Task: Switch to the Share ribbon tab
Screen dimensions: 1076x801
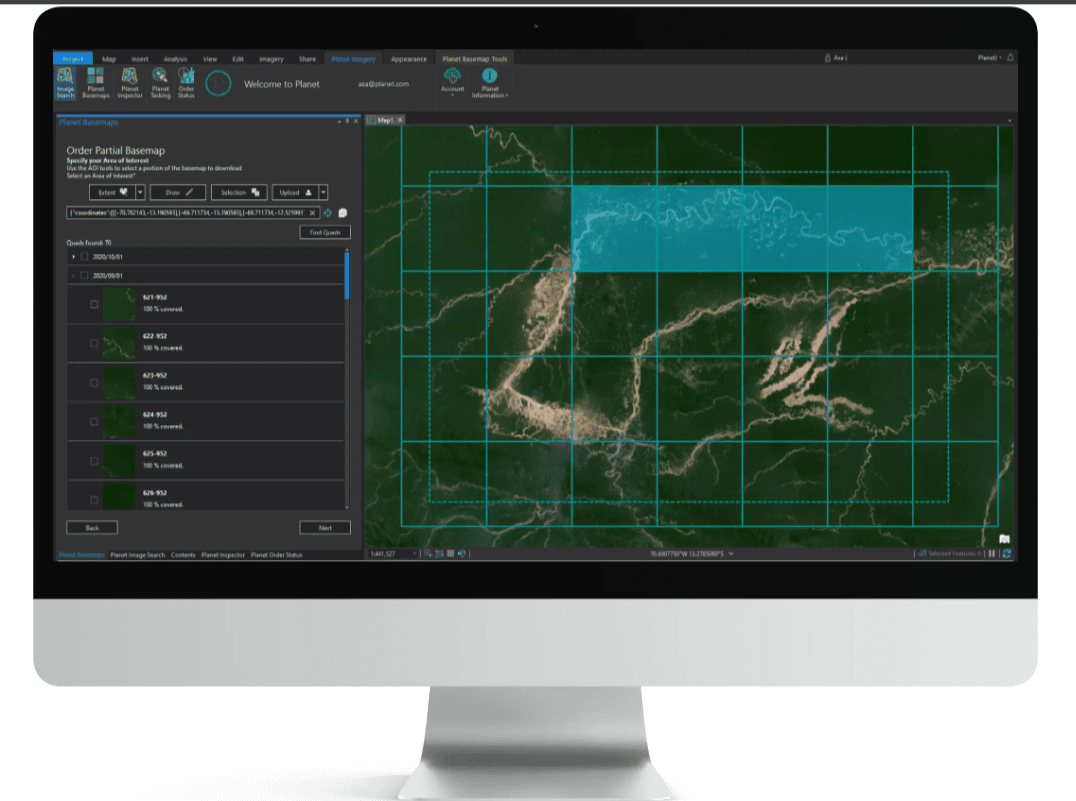Action: pyautogui.click(x=307, y=59)
